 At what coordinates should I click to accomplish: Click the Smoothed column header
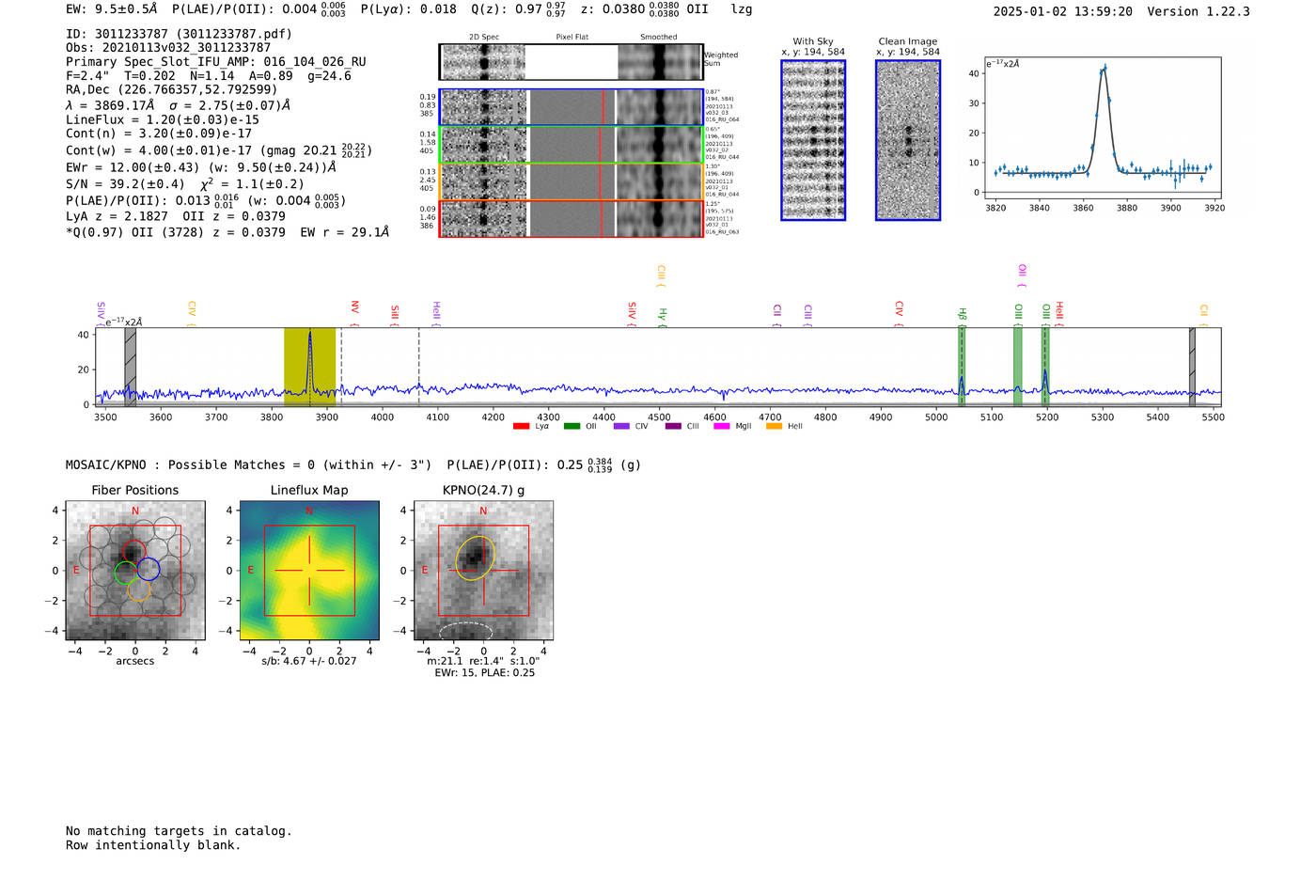point(659,38)
